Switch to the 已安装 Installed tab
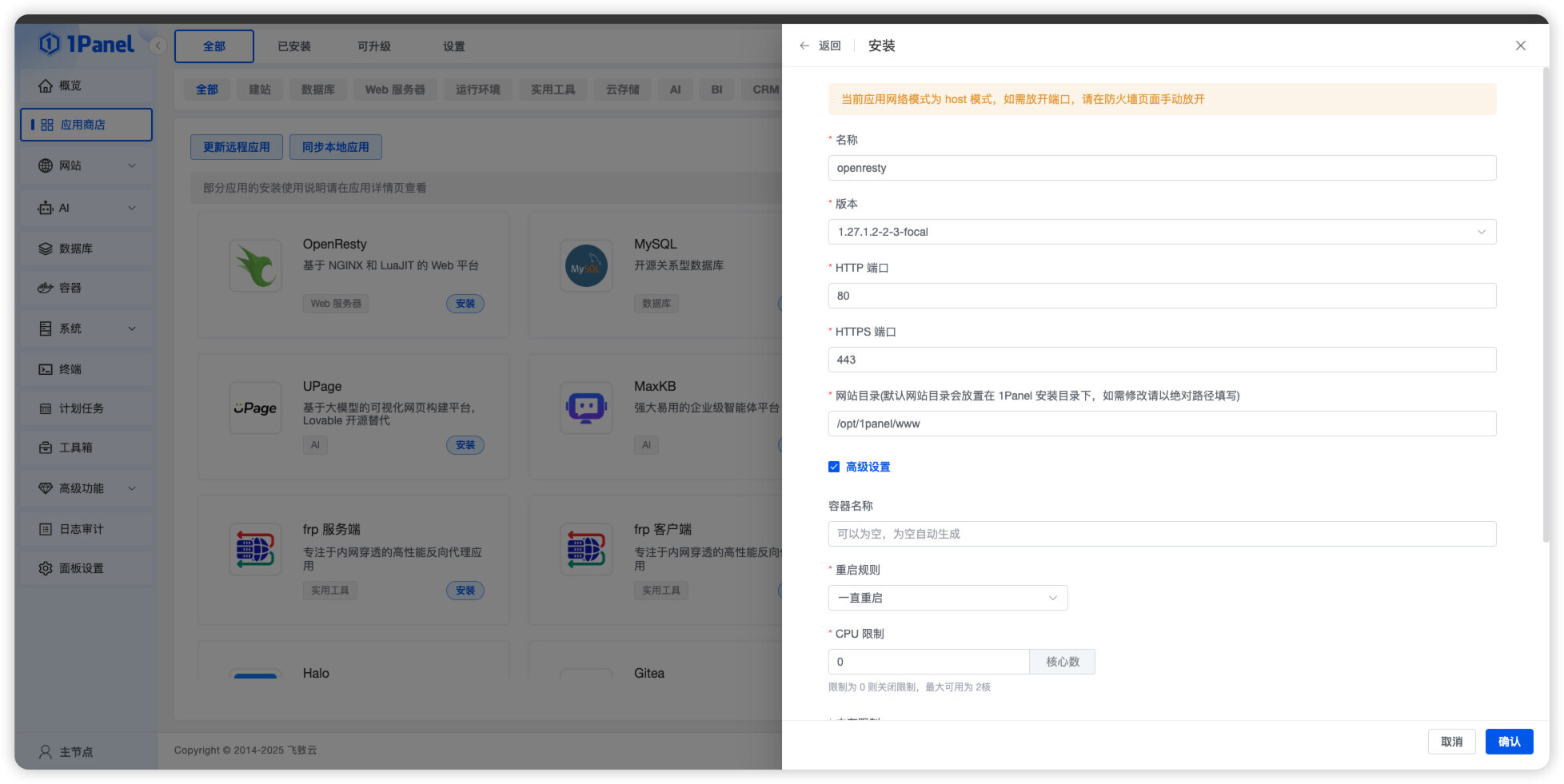1564x784 pixels. coord(294,46)
